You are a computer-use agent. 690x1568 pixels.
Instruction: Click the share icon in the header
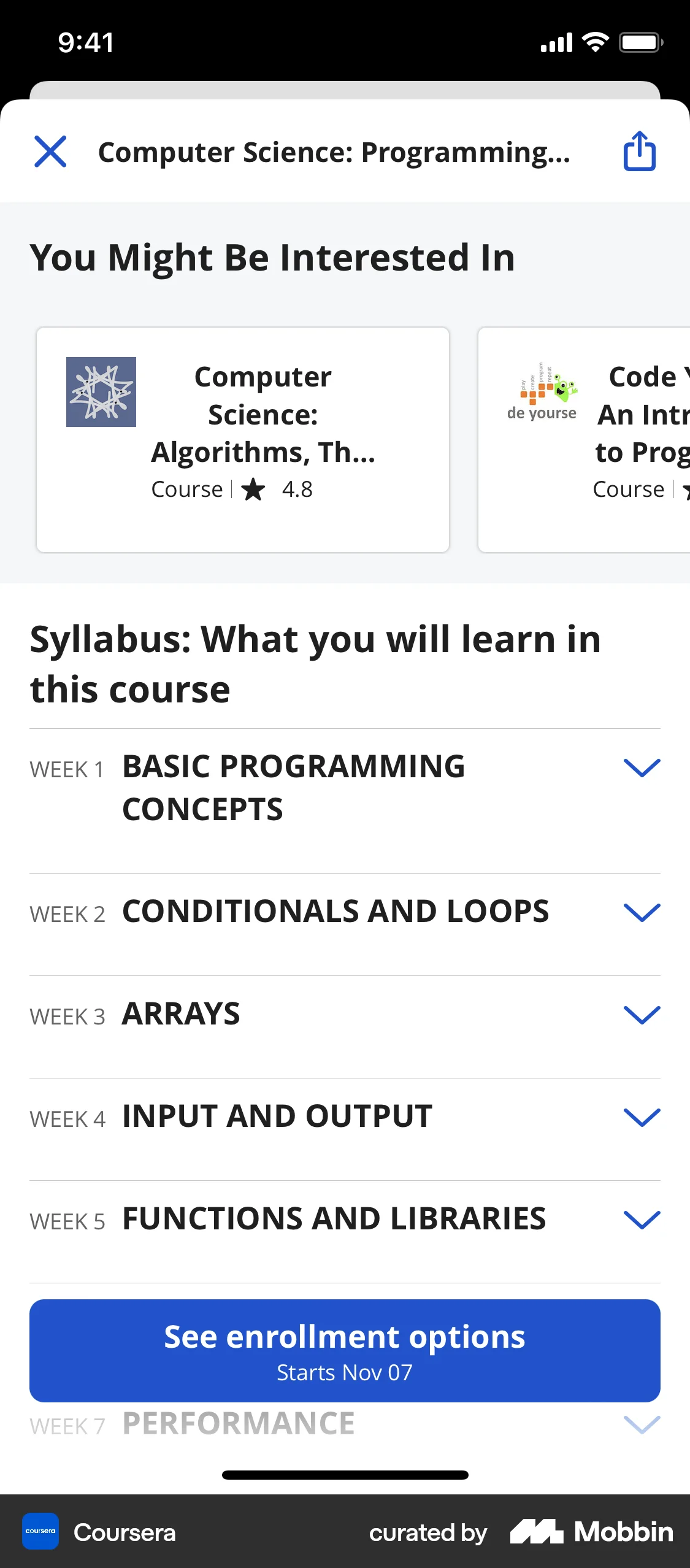tap(639, 152)
